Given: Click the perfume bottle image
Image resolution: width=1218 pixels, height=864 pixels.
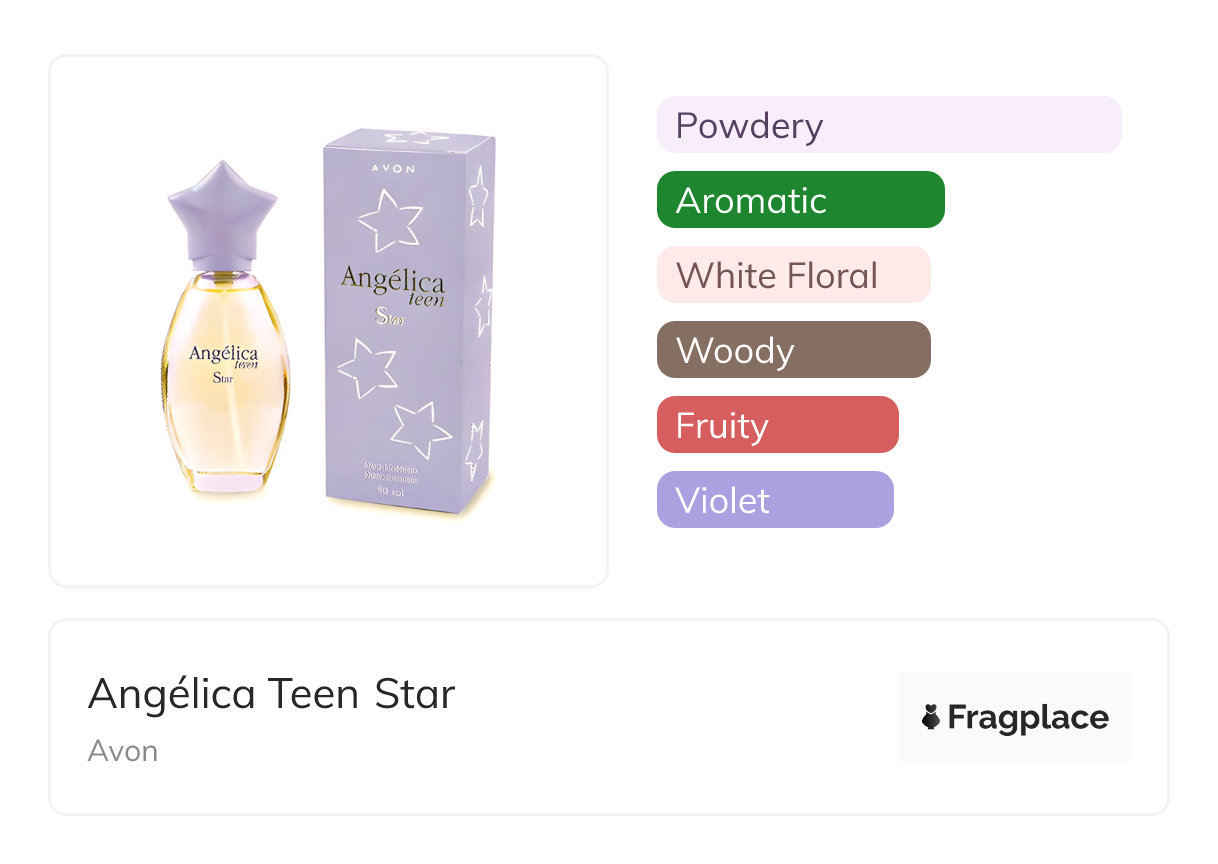Looking at the screenshot, I should pos(225,380).
